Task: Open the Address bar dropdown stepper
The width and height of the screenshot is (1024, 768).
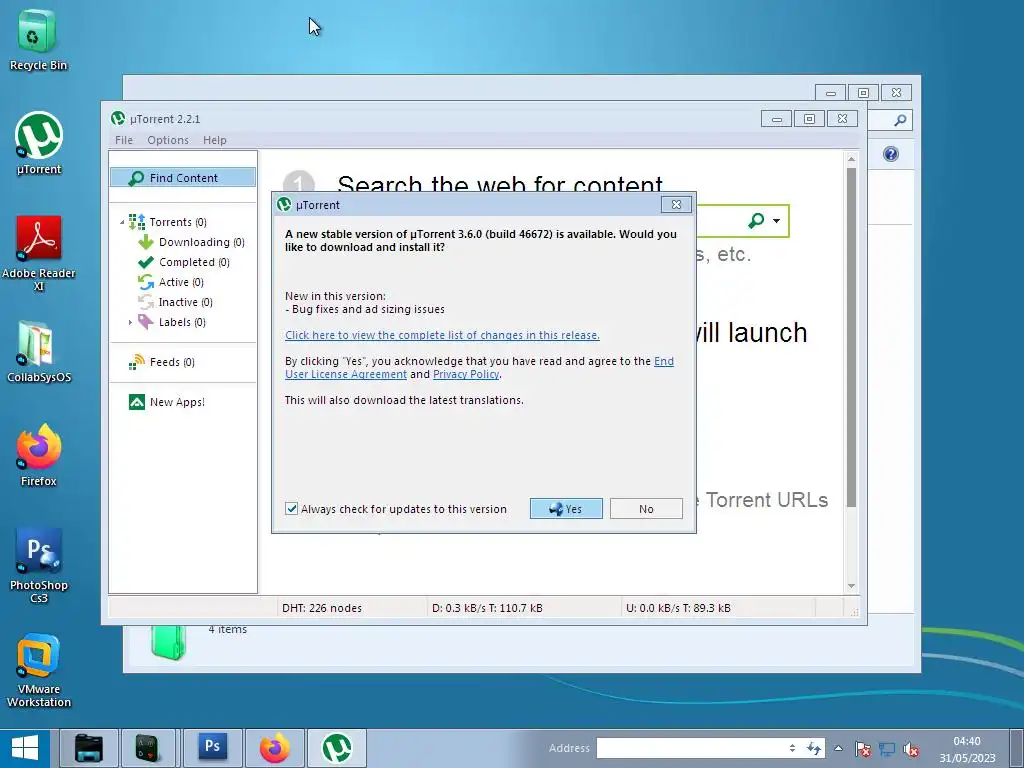Action: 792,748
